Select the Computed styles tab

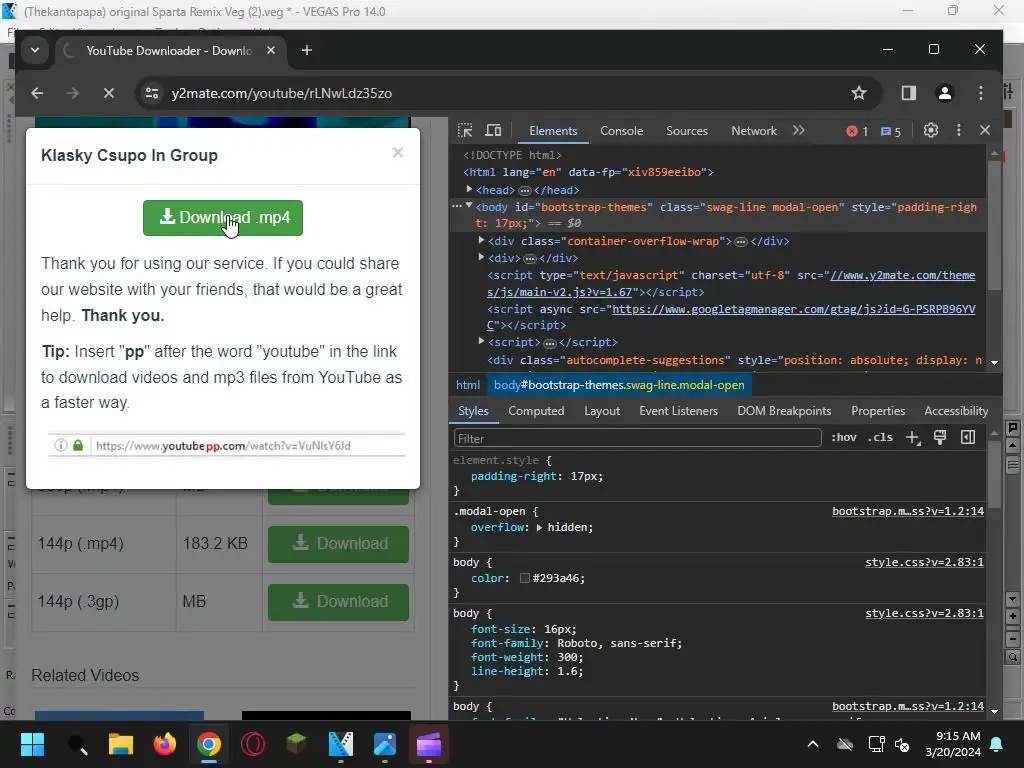(x=536, y=411)
